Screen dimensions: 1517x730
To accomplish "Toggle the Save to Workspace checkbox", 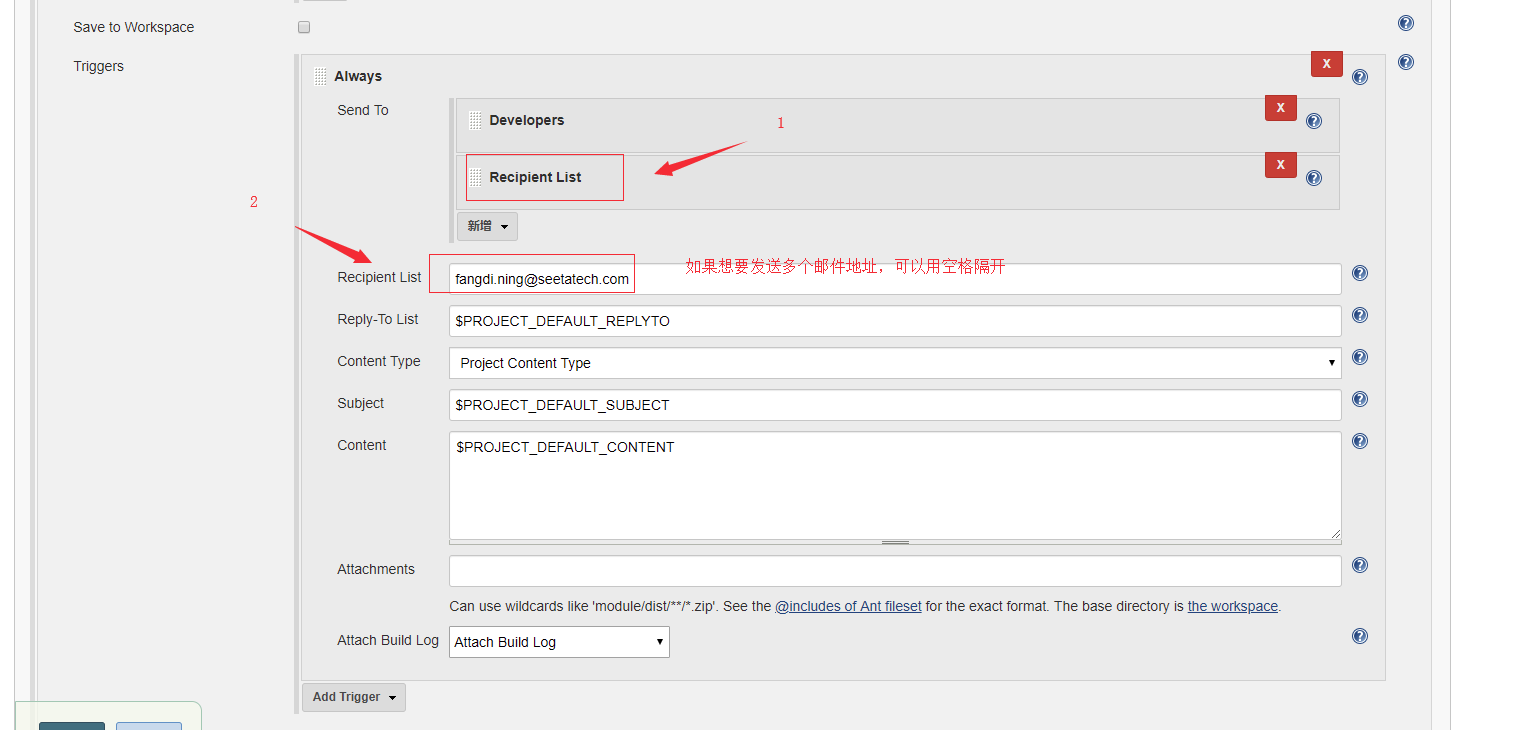I will pyautogui.click(x=304, y=27).
